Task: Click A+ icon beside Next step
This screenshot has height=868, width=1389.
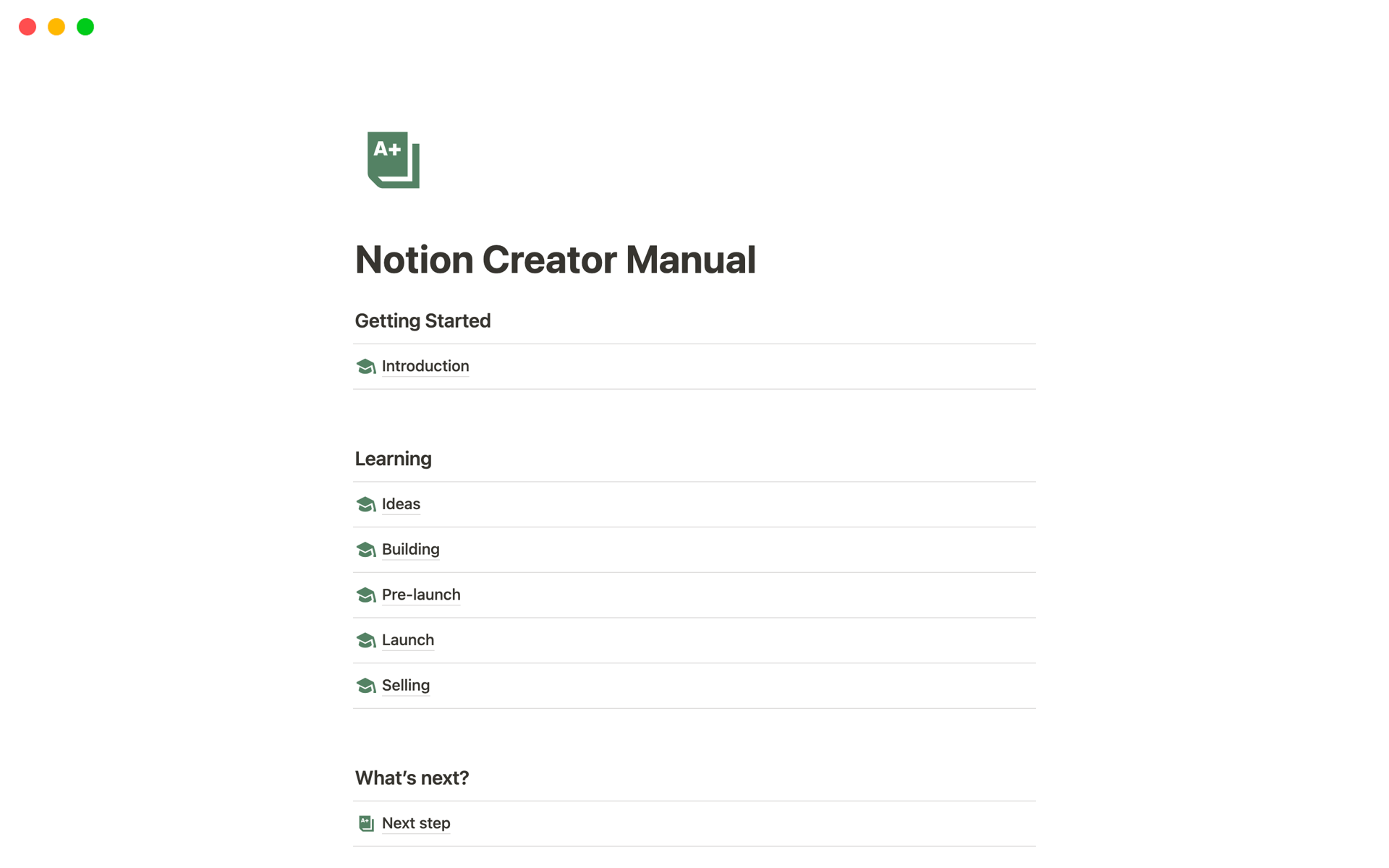Action: (366, 824)
